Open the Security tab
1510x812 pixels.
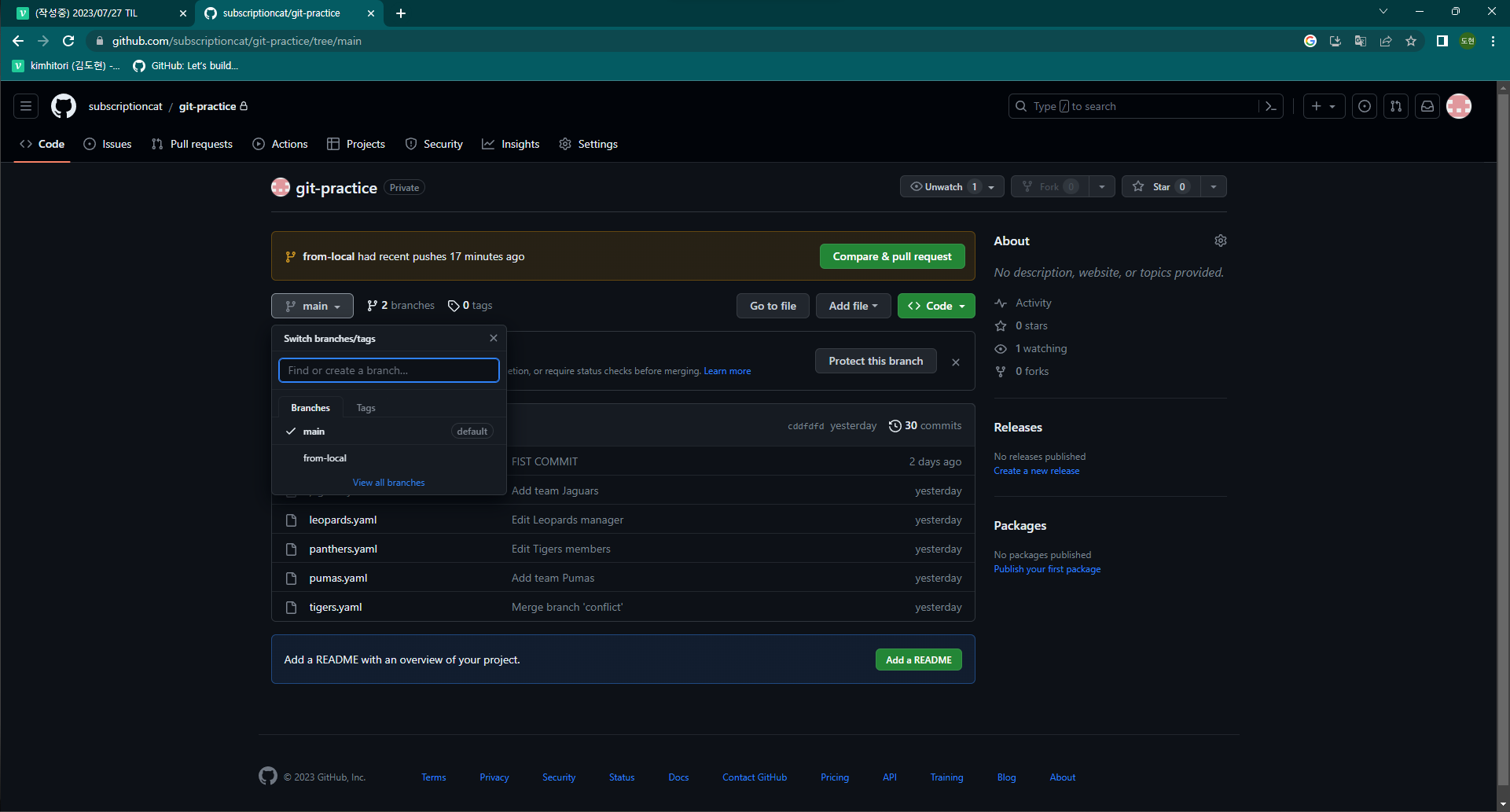(434, 144)
